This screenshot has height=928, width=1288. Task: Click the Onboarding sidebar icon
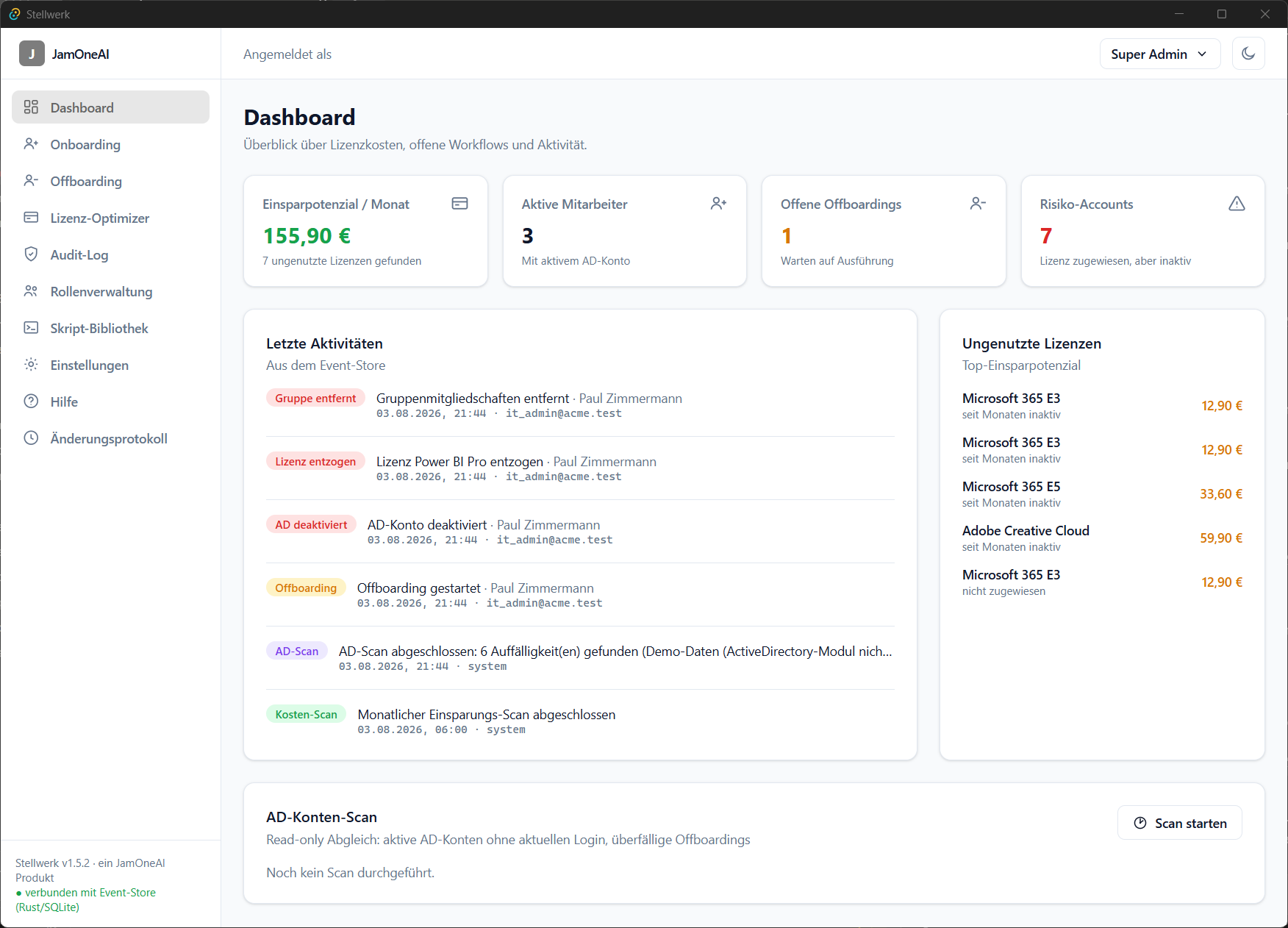tap(31, 144)
